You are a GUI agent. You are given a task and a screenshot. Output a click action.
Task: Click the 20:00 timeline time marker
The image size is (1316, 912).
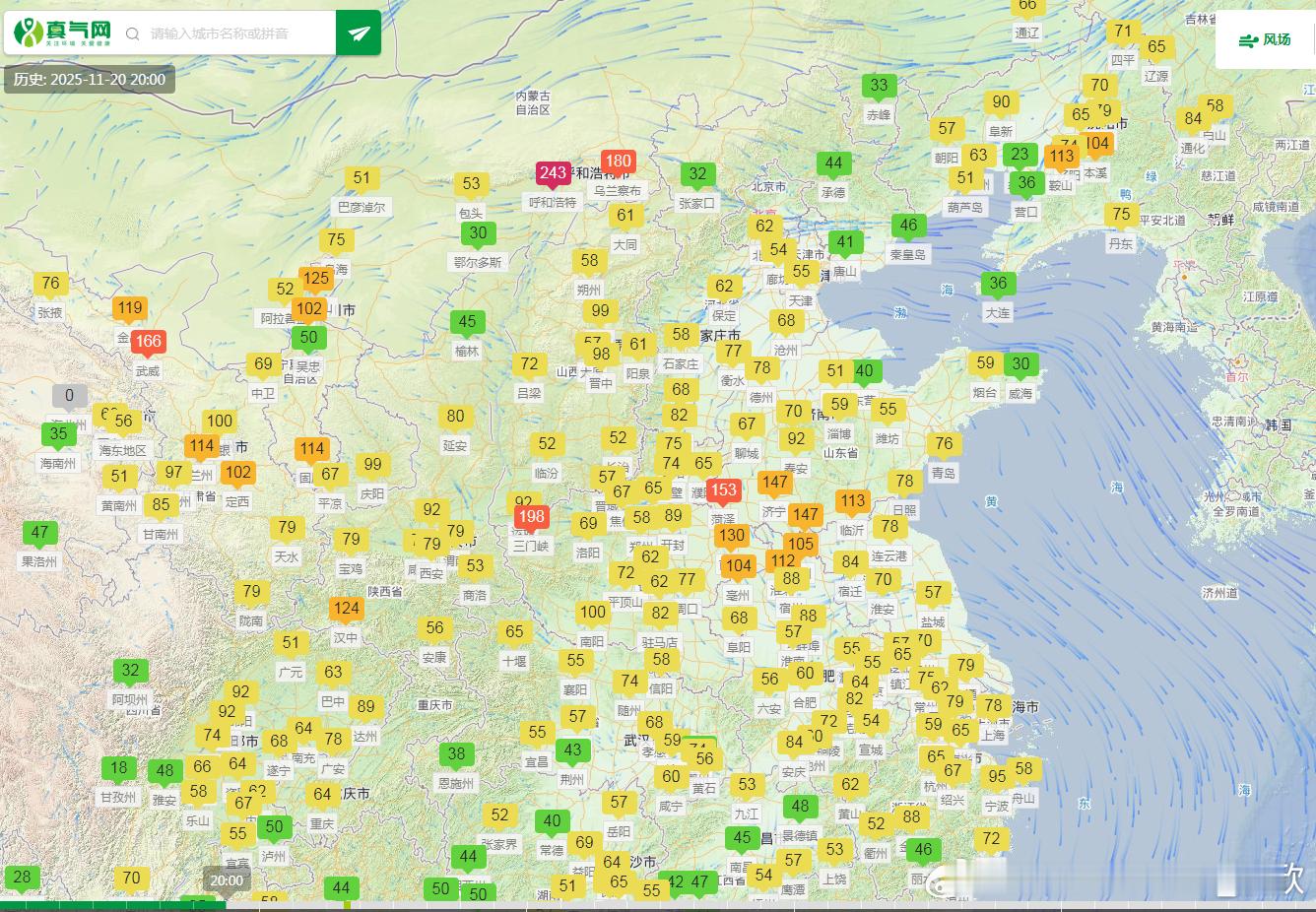tap(227, 880)
